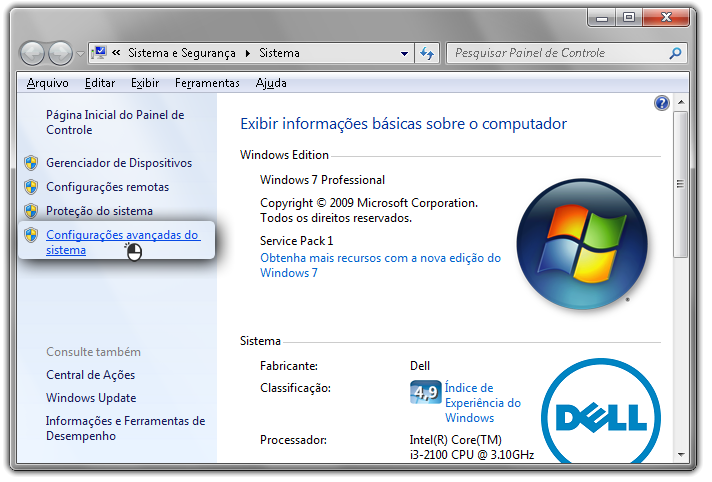Screen dimensions: 712x482
Task: Minimize the Sistema window
Action: (x=602, y=17)
